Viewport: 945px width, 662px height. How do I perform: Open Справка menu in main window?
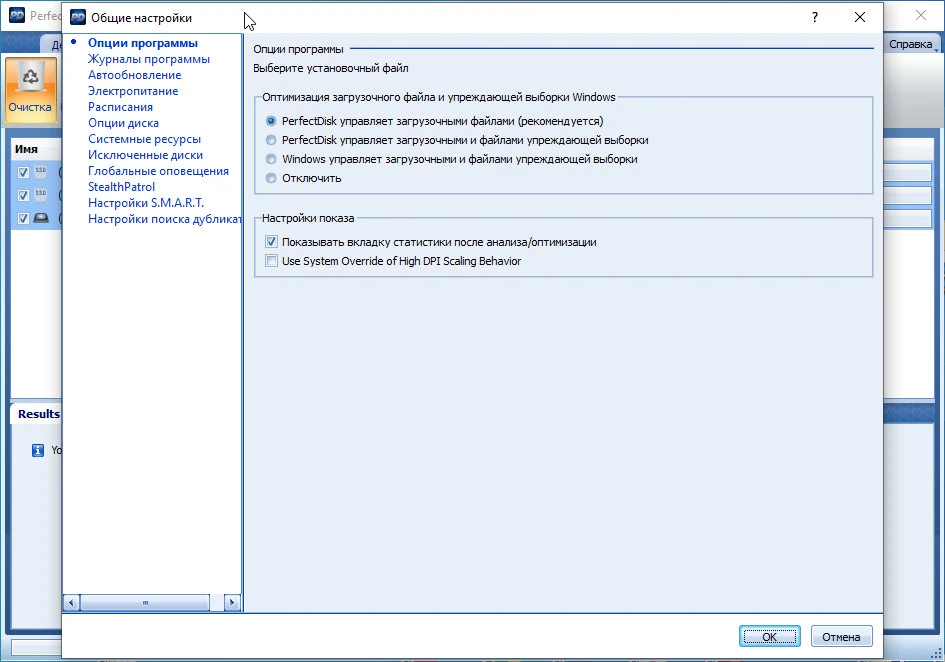coord(911,44)
